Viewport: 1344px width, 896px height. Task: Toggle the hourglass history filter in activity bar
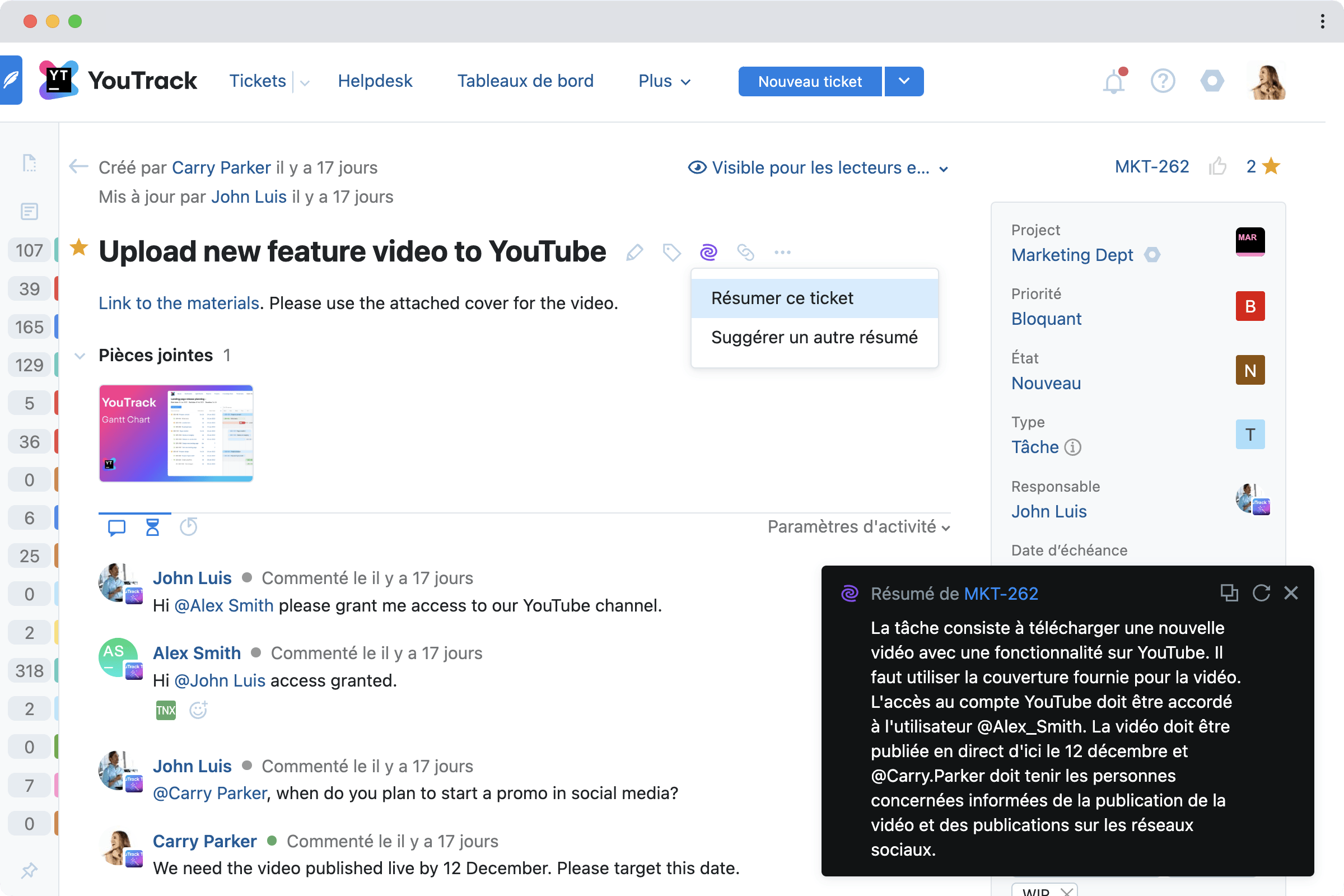point(152,527)
